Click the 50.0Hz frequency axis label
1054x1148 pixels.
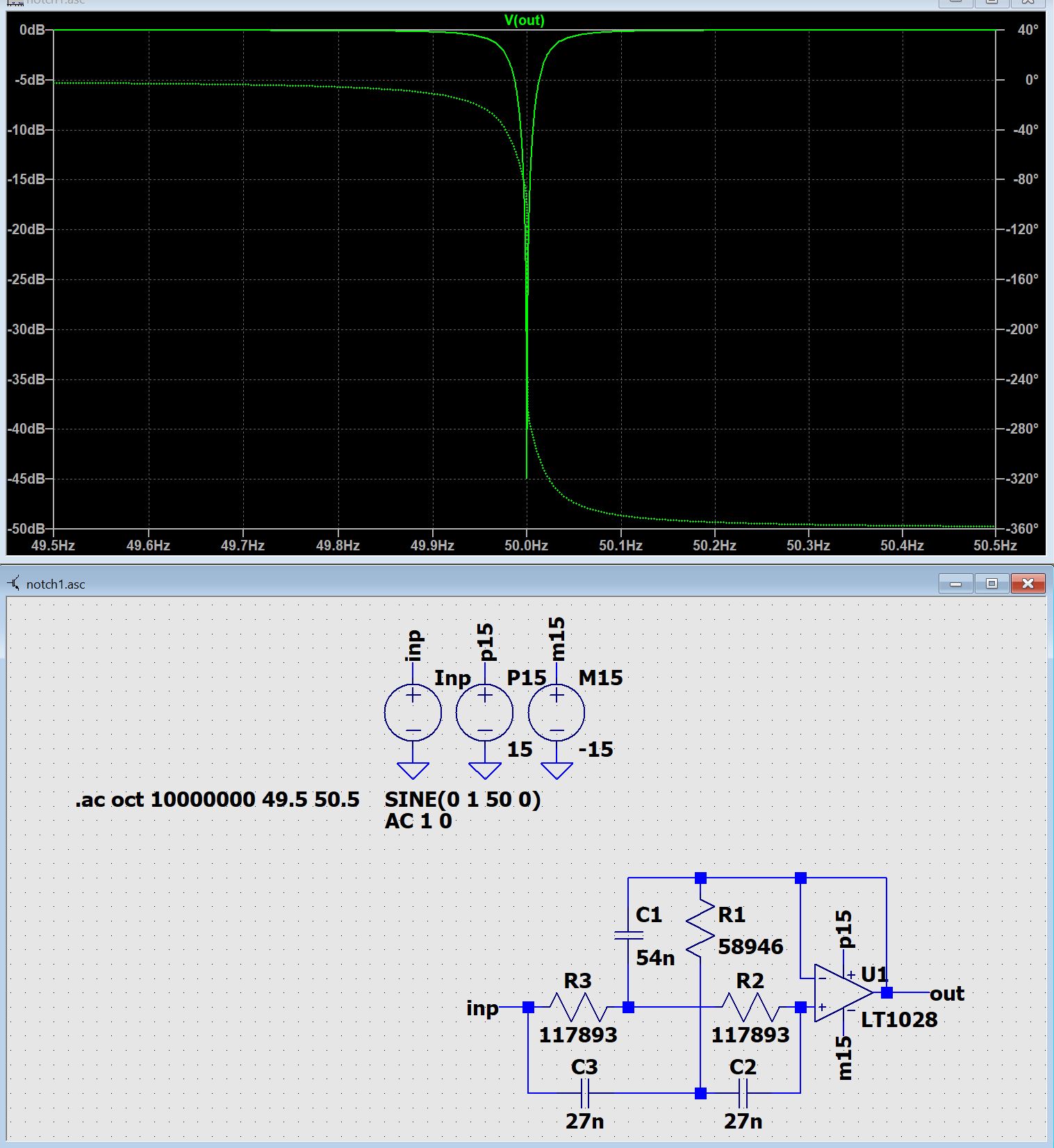(x=526, y=546)
